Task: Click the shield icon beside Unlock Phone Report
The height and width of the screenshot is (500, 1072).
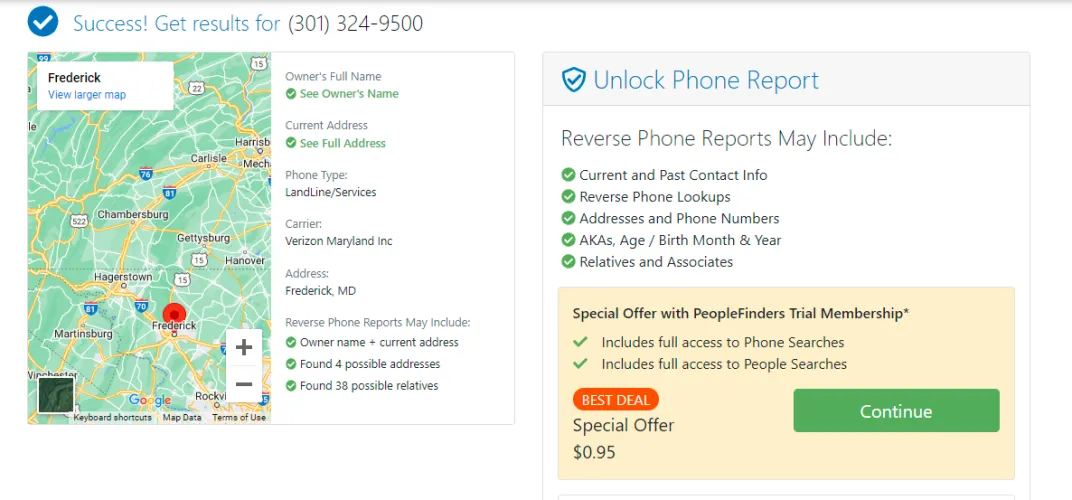Action: click(573, 80)
